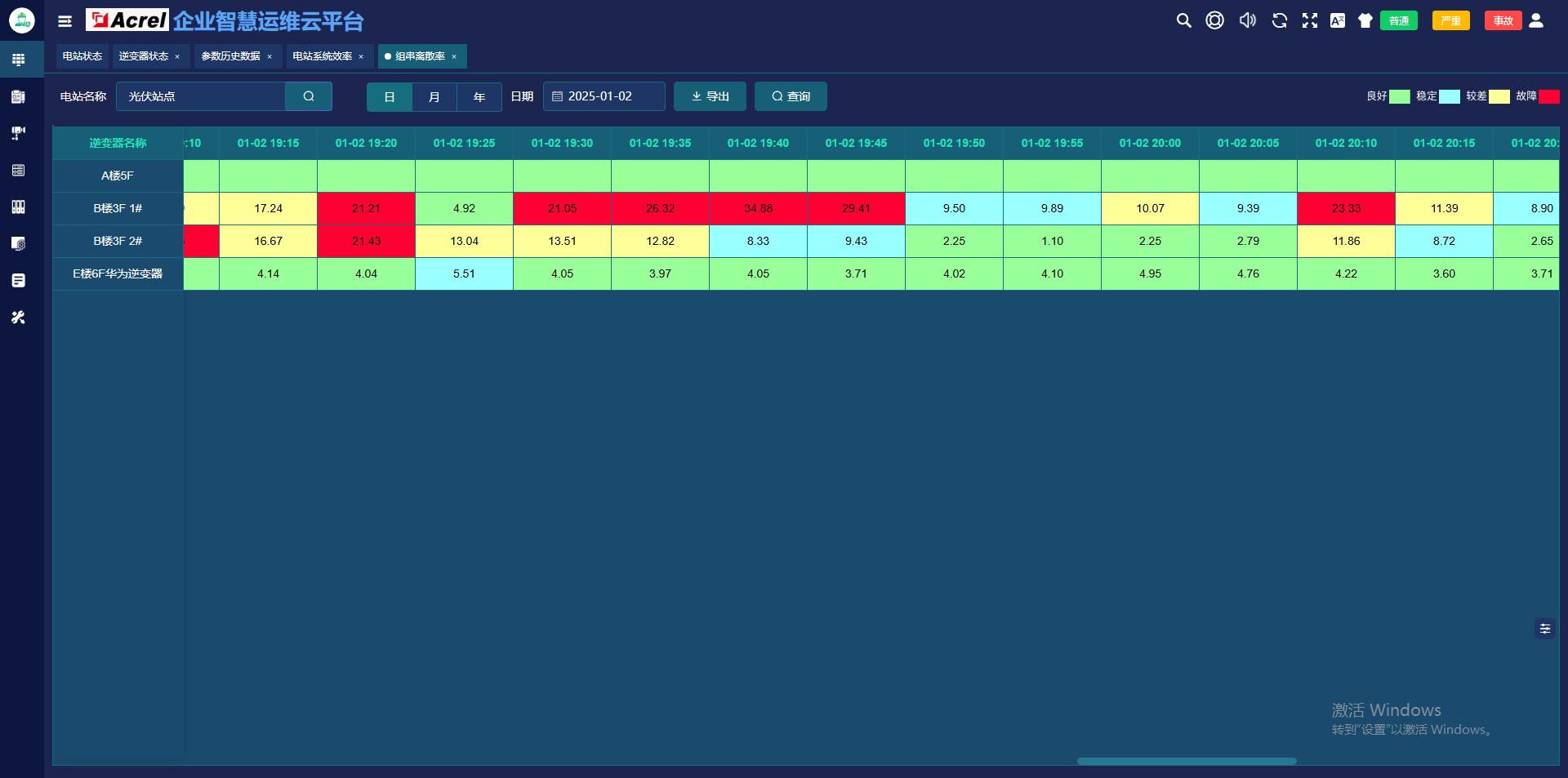Open table column settings icon at right edge

point(1544,629)
